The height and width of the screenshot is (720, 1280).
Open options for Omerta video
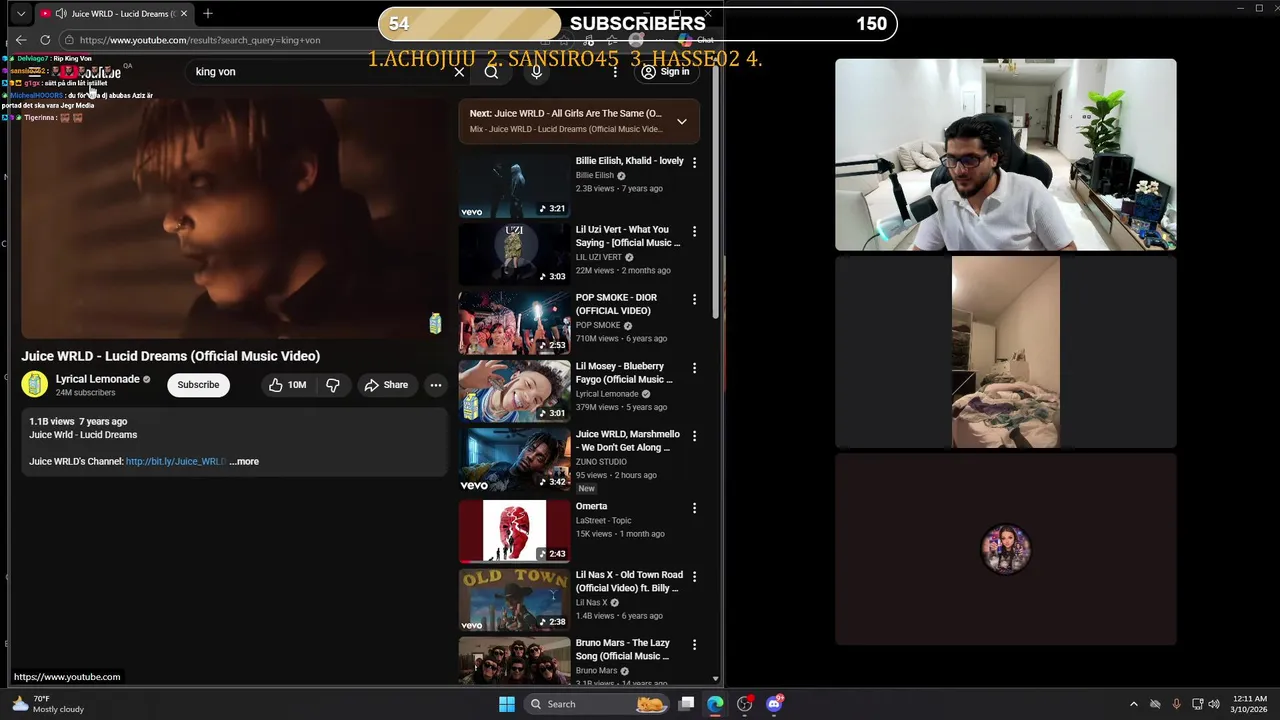pyautogui.click(x=694, y=508)
